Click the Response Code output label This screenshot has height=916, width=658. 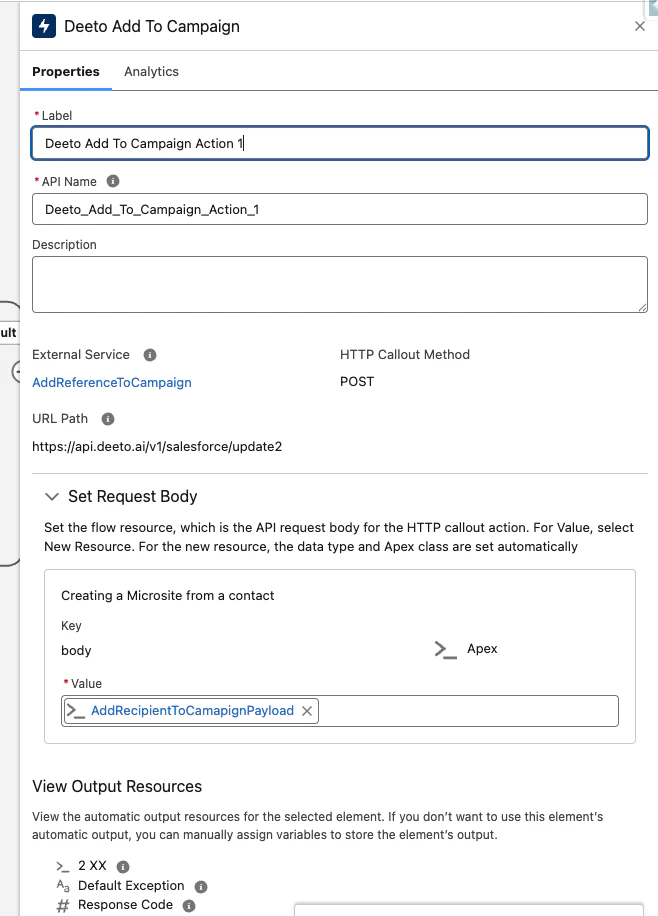click(125, 905)
